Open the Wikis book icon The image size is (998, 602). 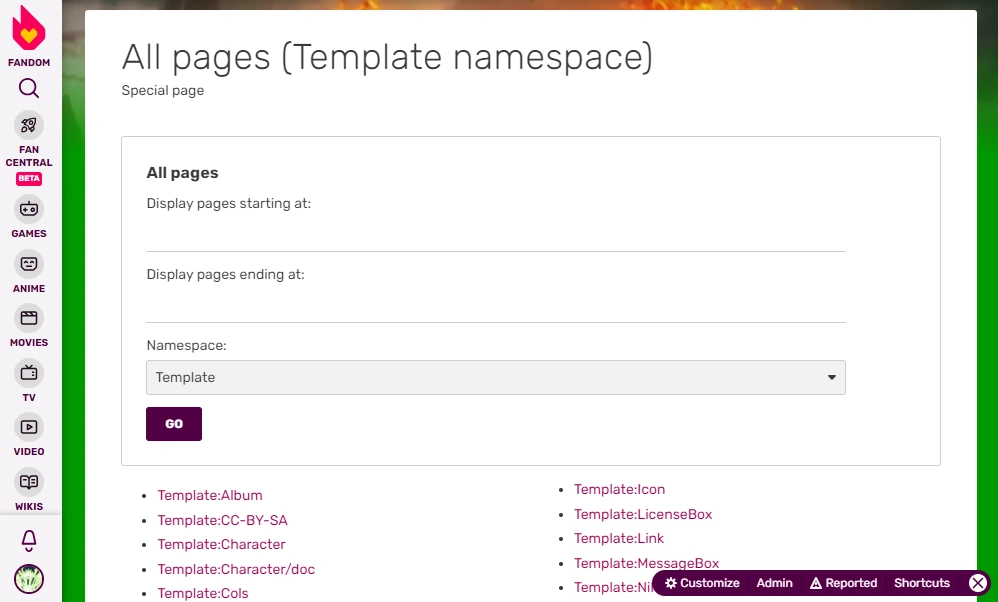click(x=29, y=482)
